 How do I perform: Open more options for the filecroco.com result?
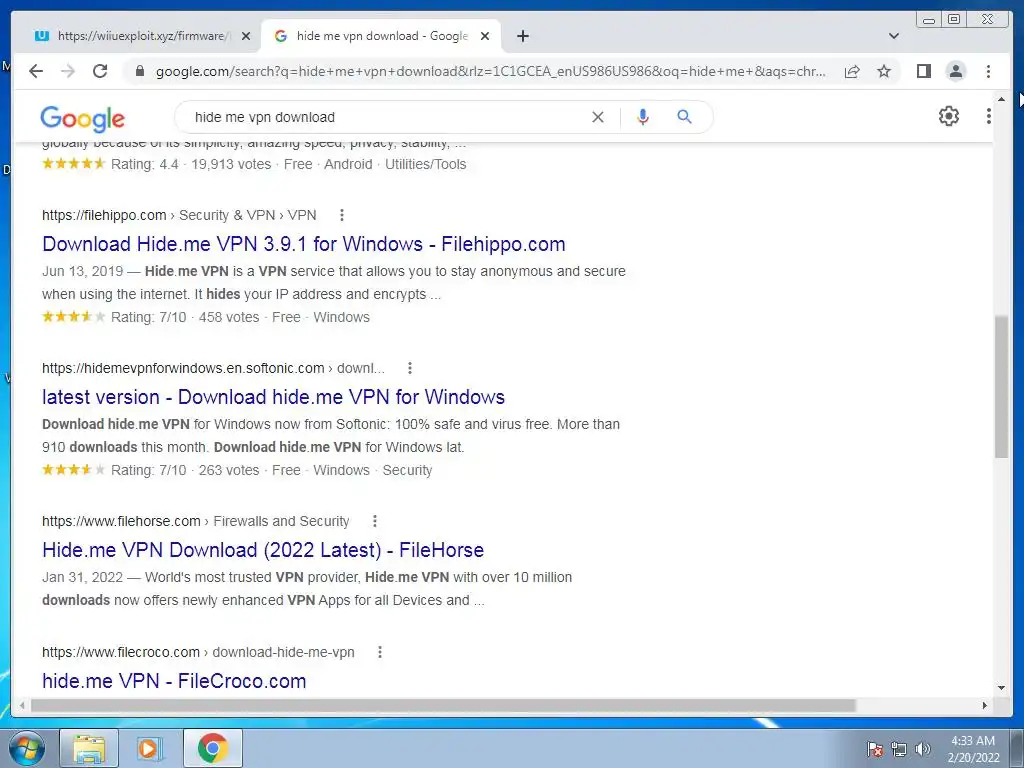379,652
